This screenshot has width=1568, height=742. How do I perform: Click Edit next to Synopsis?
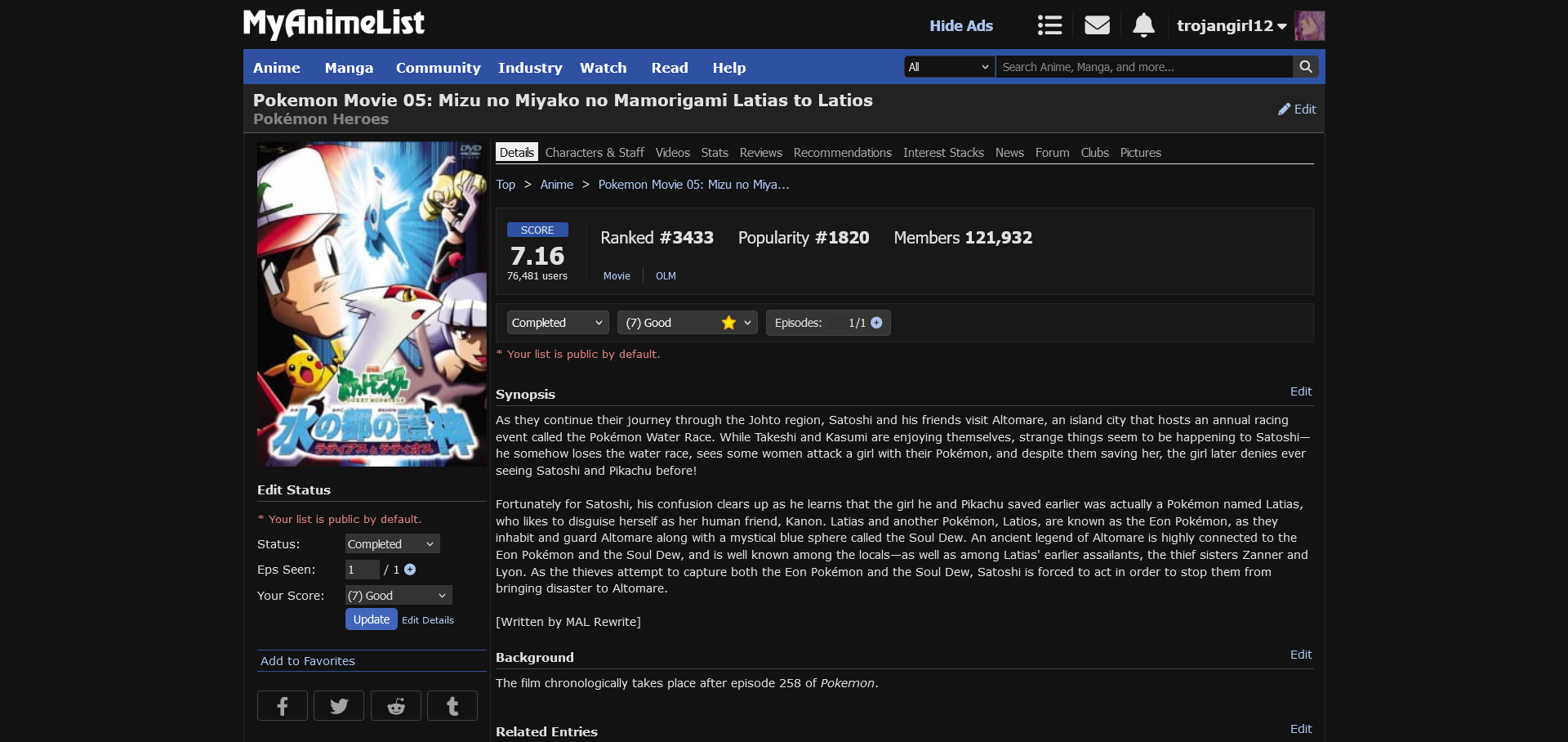[x=1301, y=391]
